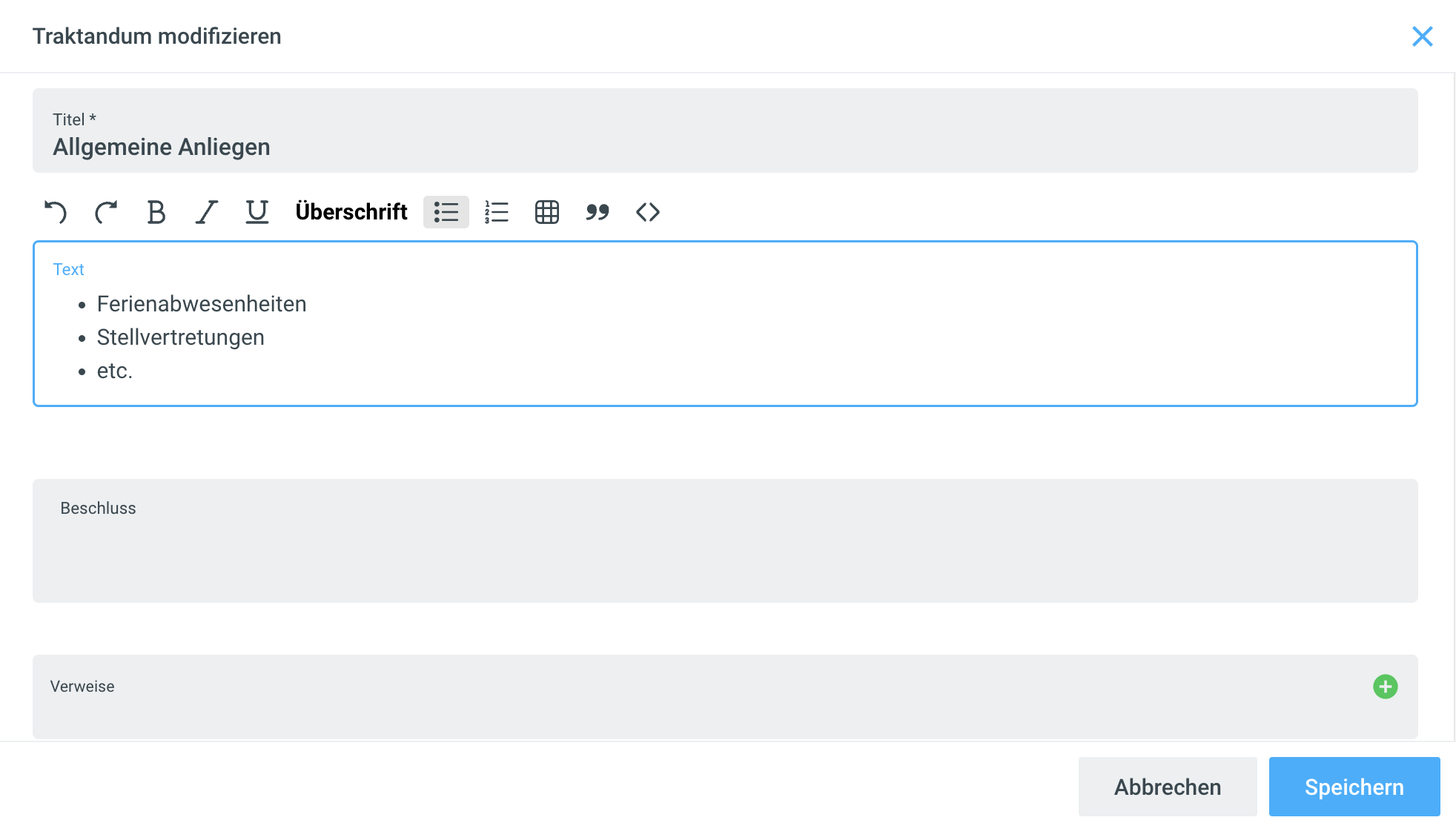
Task: Toggle italic formatting
Action: click(206, 213)
